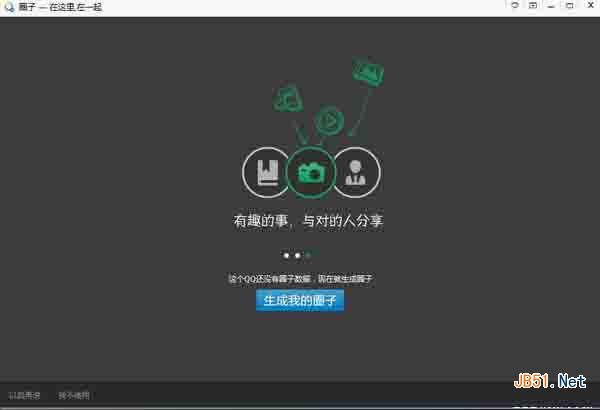The height and width of the screenshot is (410, 600).
Task: Click the 有趣的事，与对的人分享 headline
Action: pos(308,221)
